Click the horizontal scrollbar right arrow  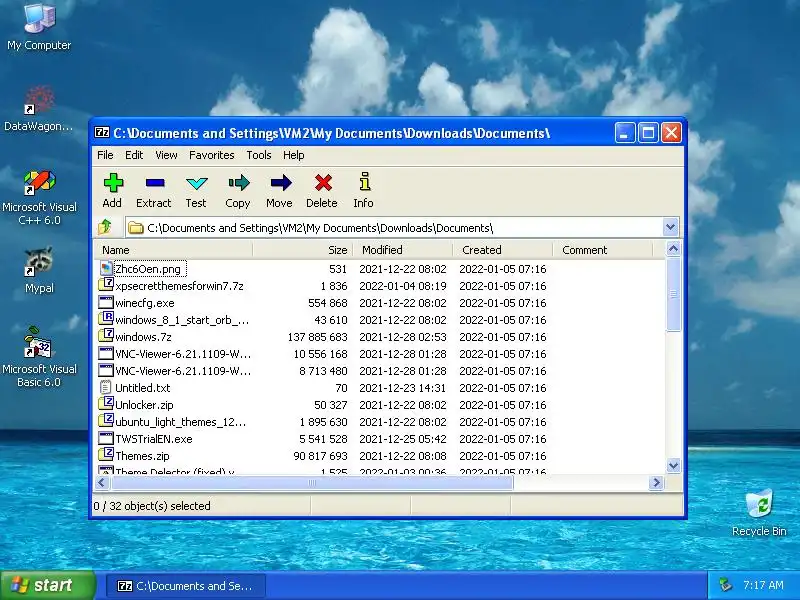(x=657, y=483)
